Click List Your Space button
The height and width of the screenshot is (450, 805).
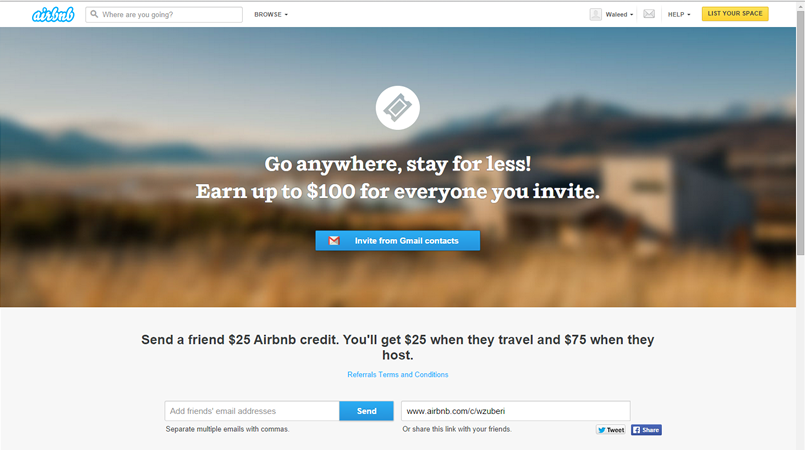pyautogui.click(x=735, y=14)
